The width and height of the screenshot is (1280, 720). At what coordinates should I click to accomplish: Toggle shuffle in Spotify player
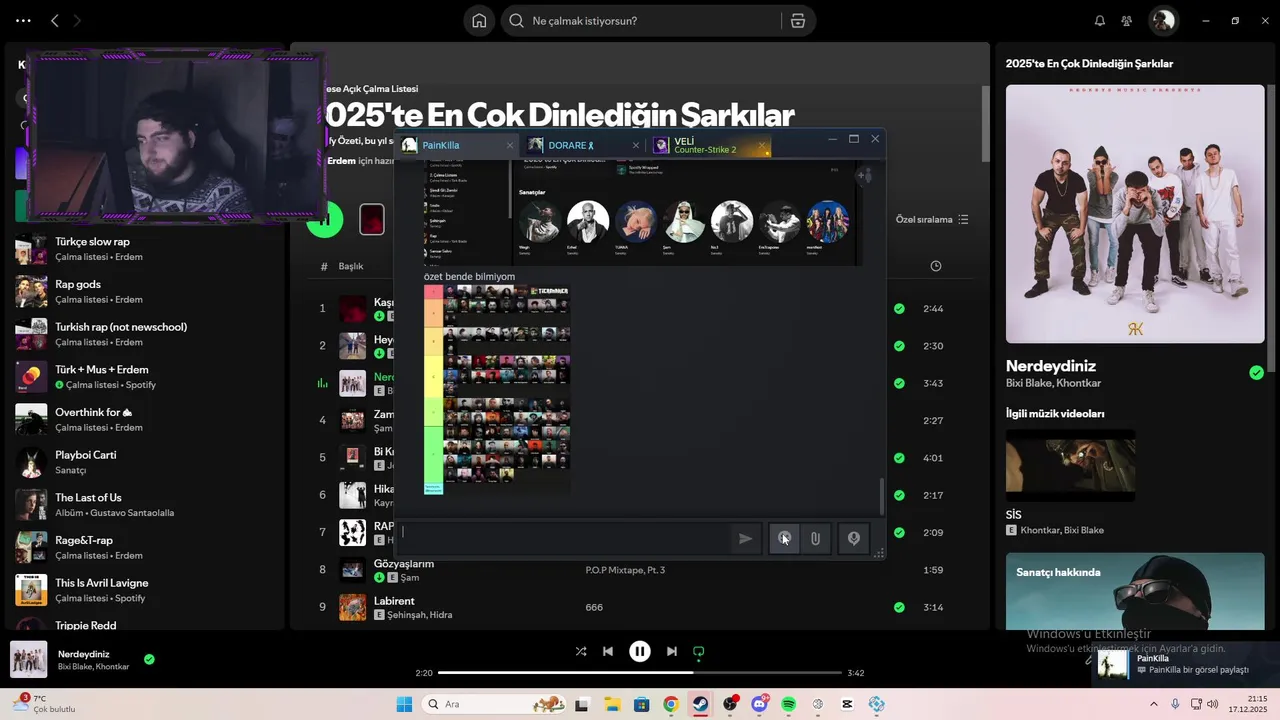coord(581,651)
